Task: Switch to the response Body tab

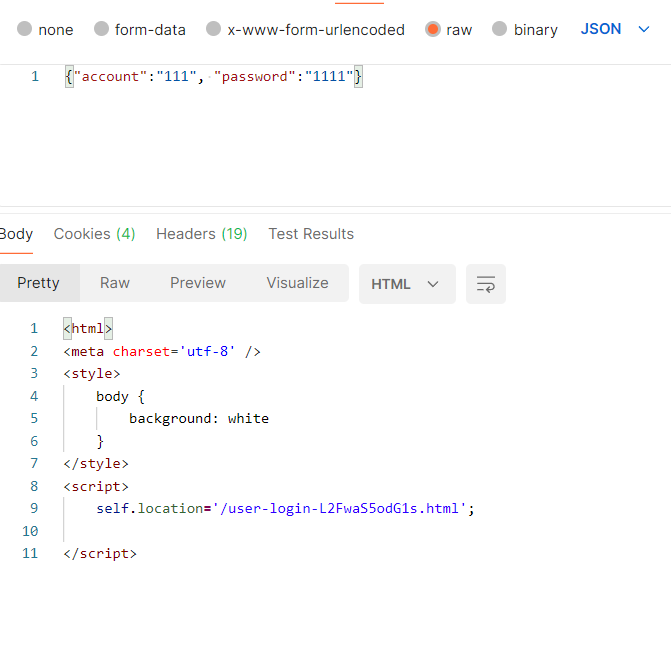Action: (16, 234)
